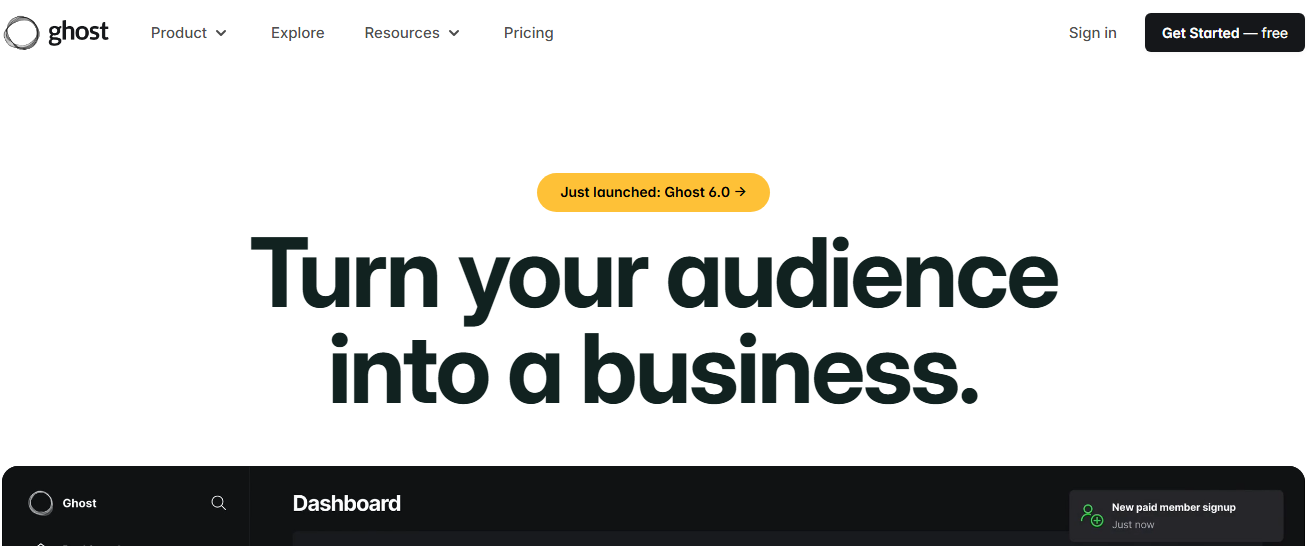
Task: Open the Explore menu item
Action: (297, 33)
